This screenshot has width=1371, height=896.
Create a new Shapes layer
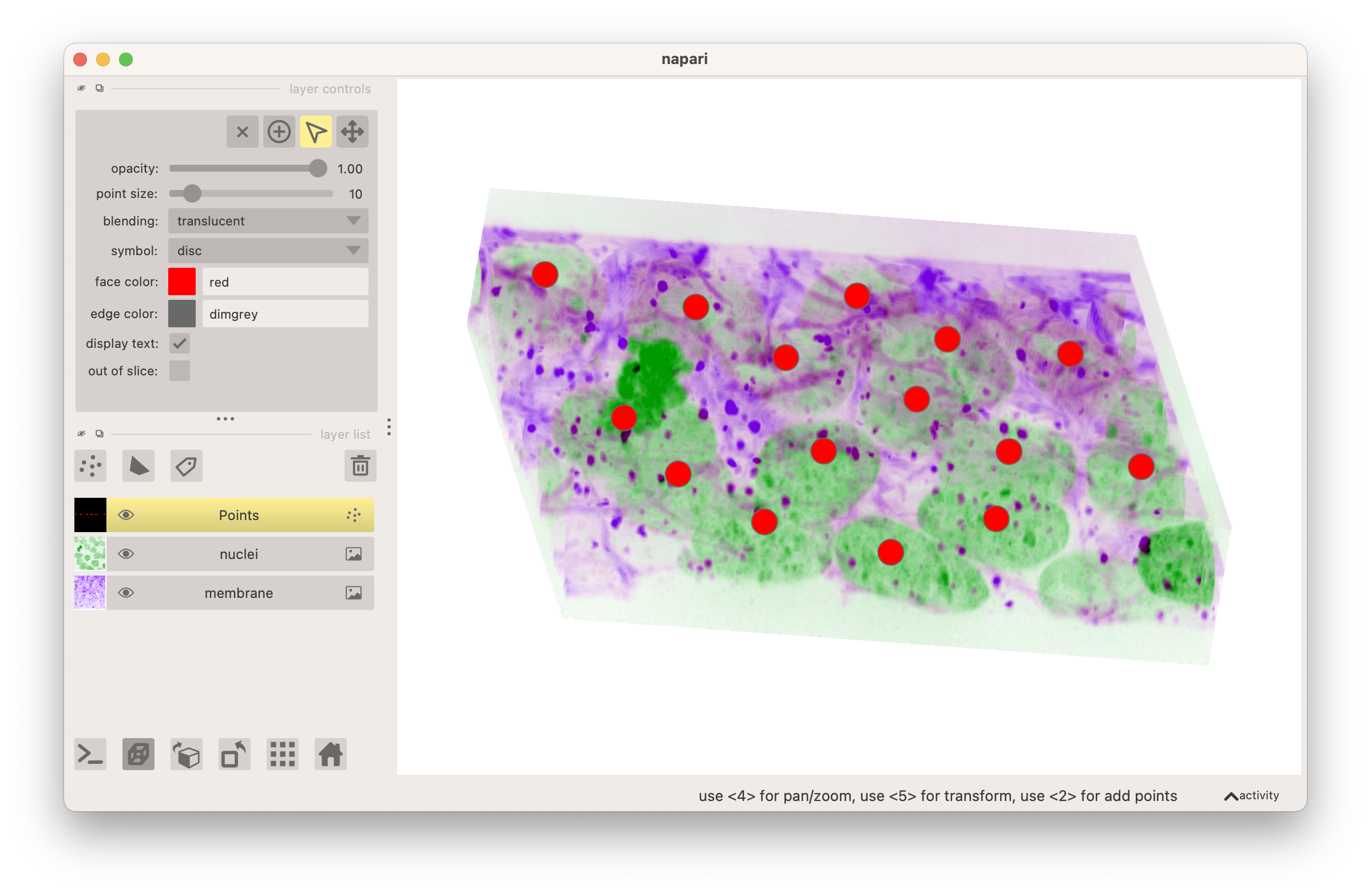pos(138,465)
